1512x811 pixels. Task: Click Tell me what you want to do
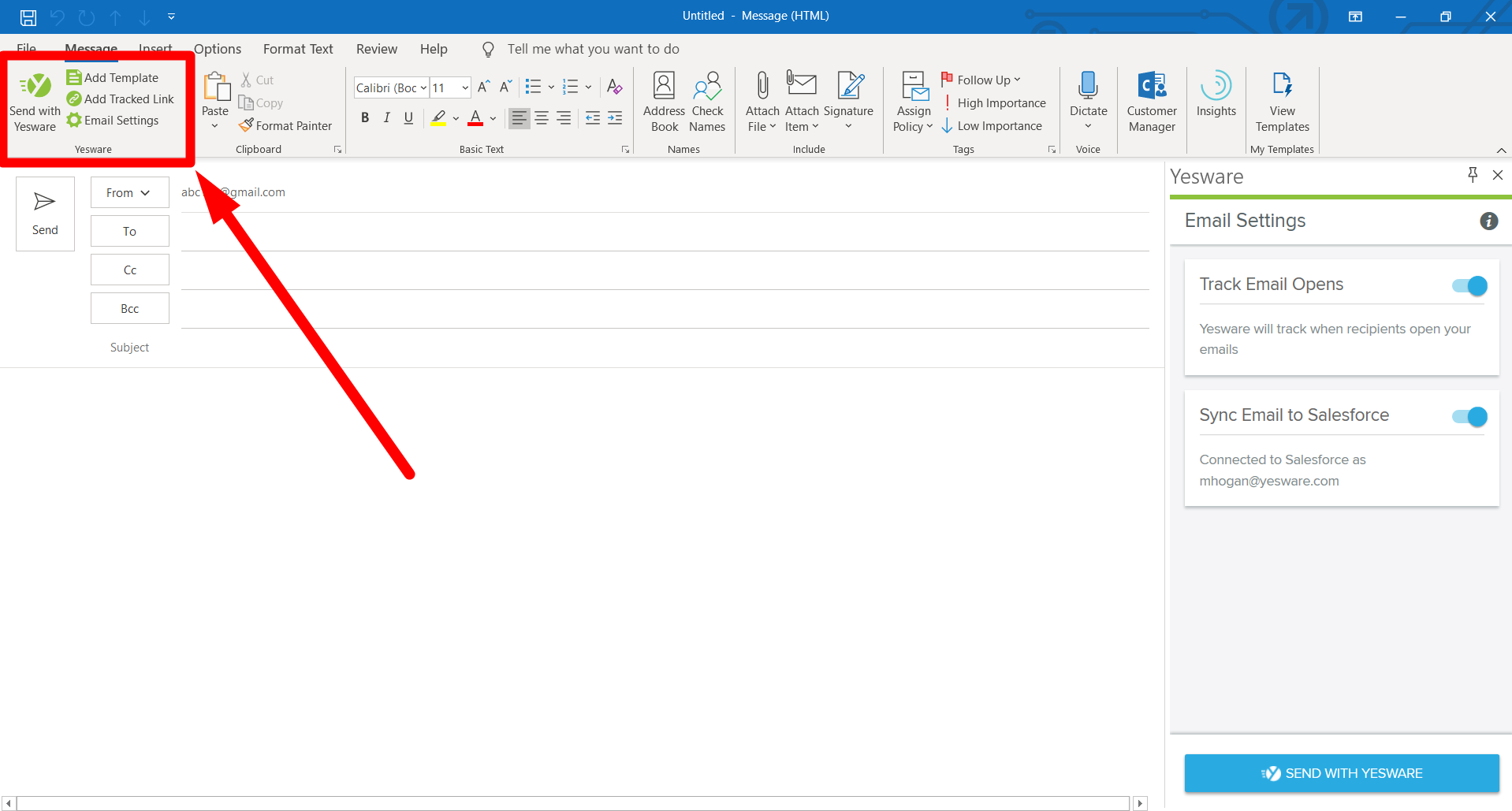click(593, 49)
